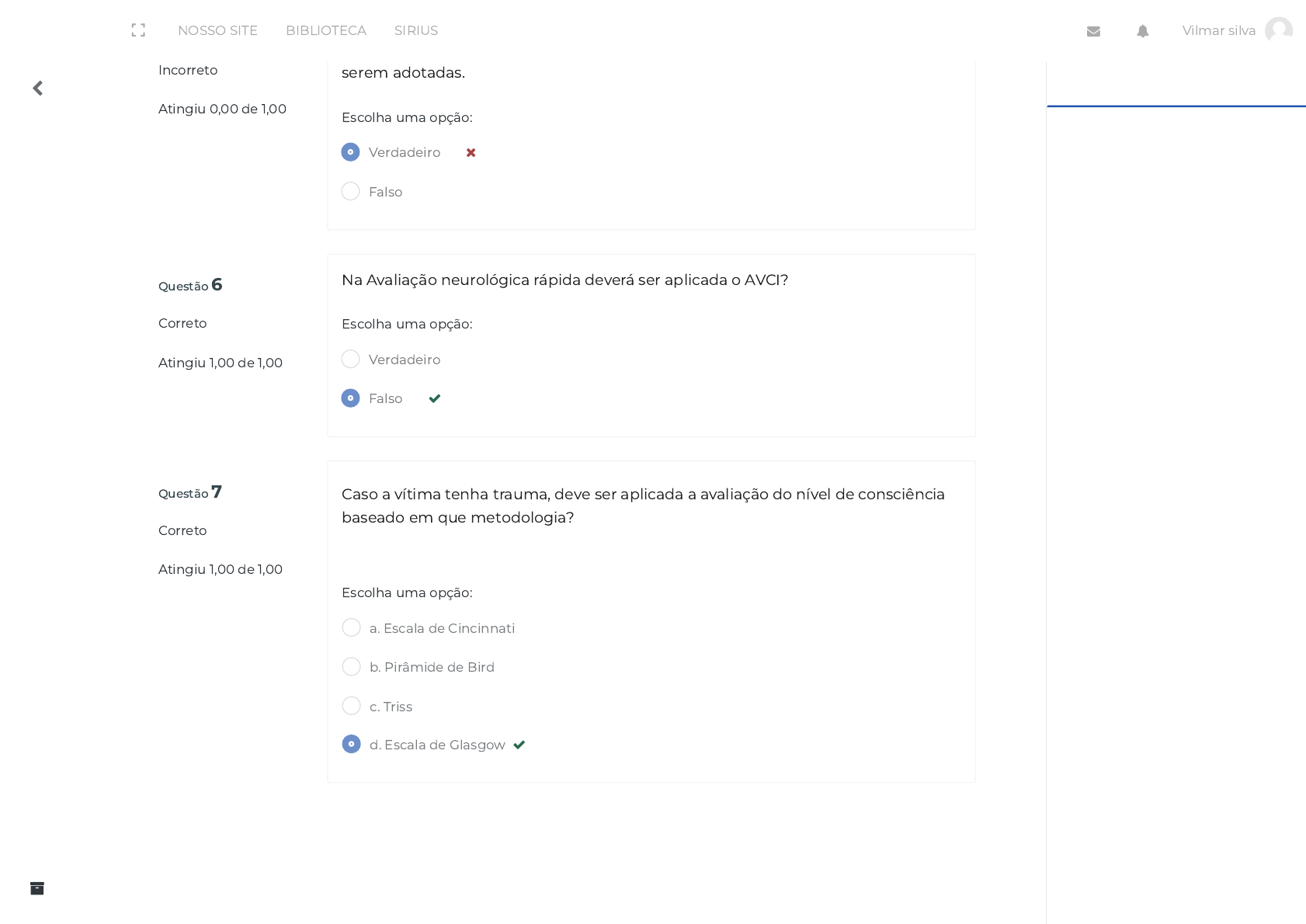Click 'Escolha uma opção:' label in Questão 7
Image resolution: width=1306 pixels, height=924 pixels.
pyautogui.click(x=407, y=592)
